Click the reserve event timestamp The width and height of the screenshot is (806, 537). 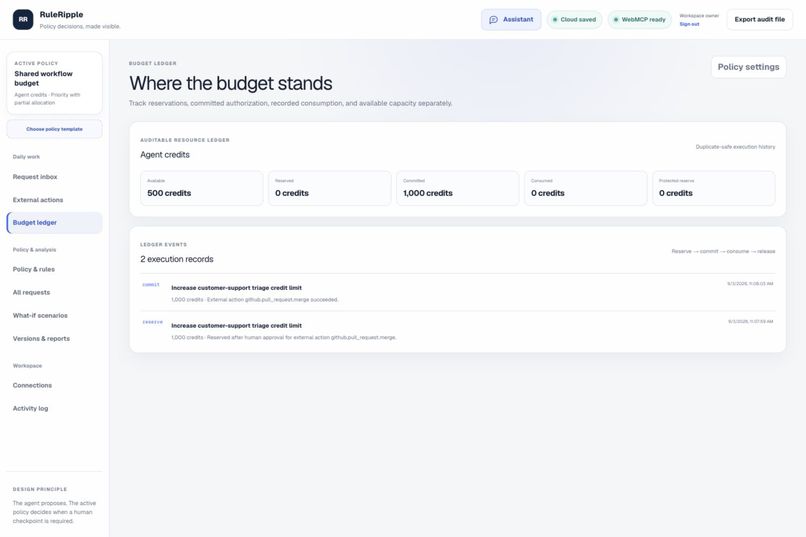pos(750,322)
